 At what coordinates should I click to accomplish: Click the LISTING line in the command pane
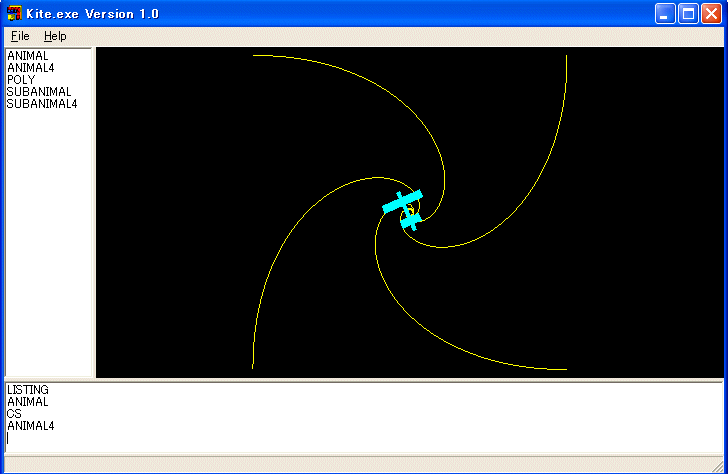pos(28,390)
